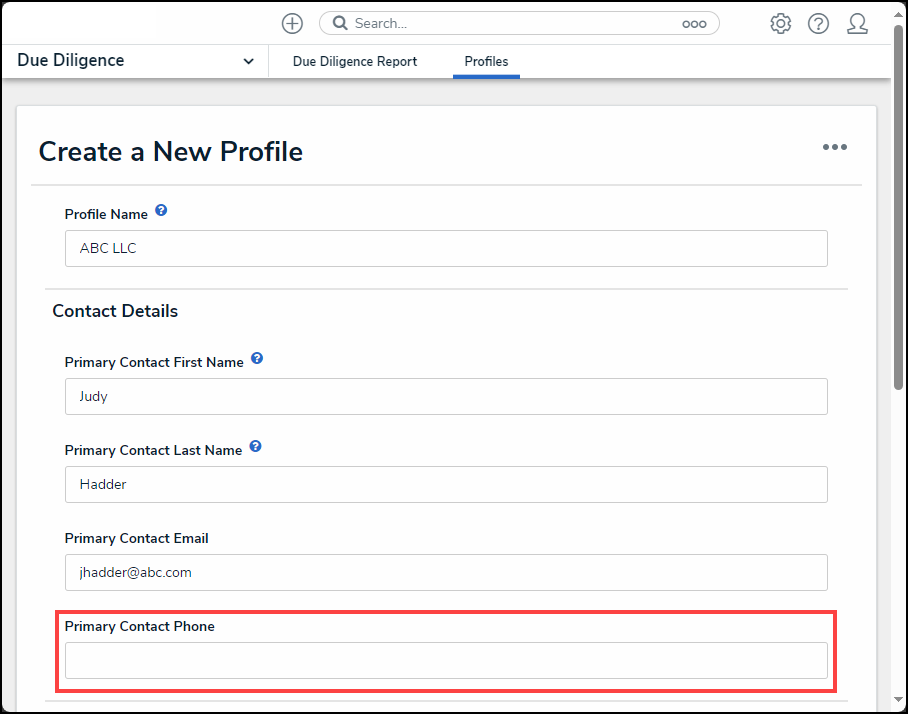Click the three-dots icon in search bar

tap(694, 24)
